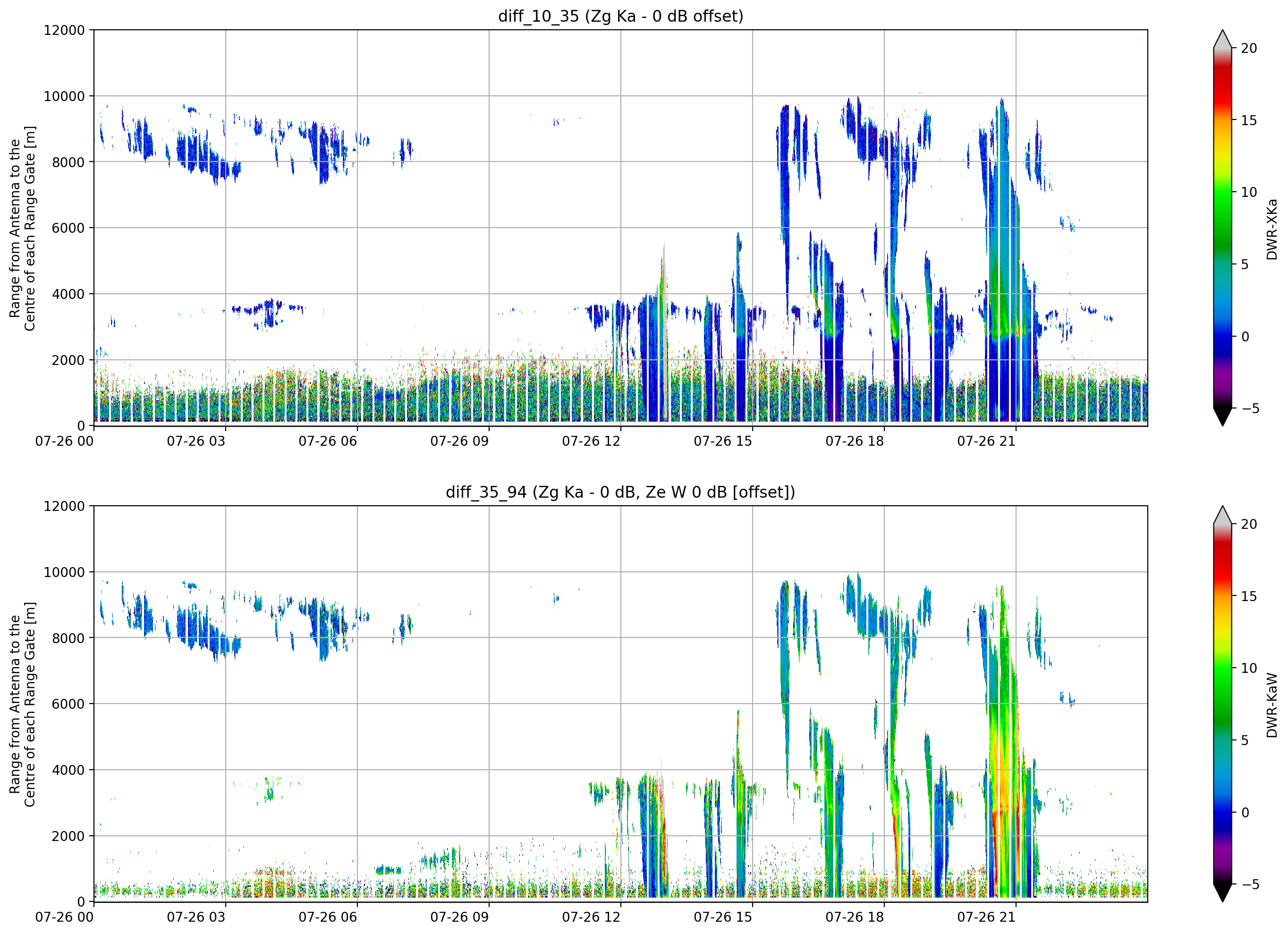Click the diff_35_94 plot title
1288x934 pixels.
tap(621, 492)
